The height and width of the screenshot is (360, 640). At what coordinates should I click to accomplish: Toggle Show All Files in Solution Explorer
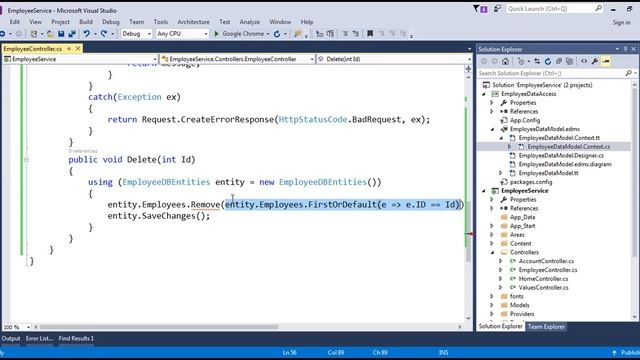[x=569, y=61]
